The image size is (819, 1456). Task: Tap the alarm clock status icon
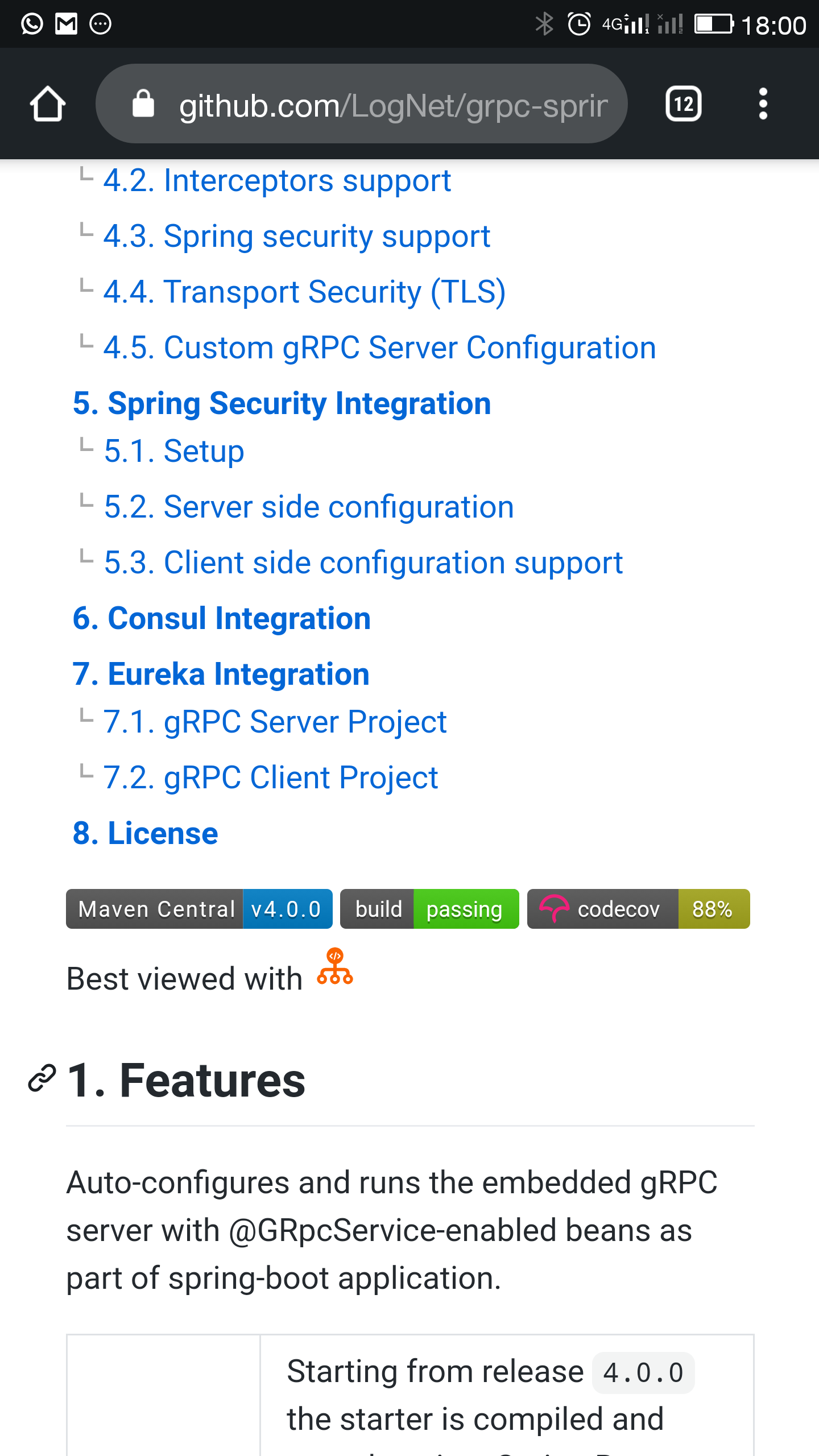tap(580, 24)
